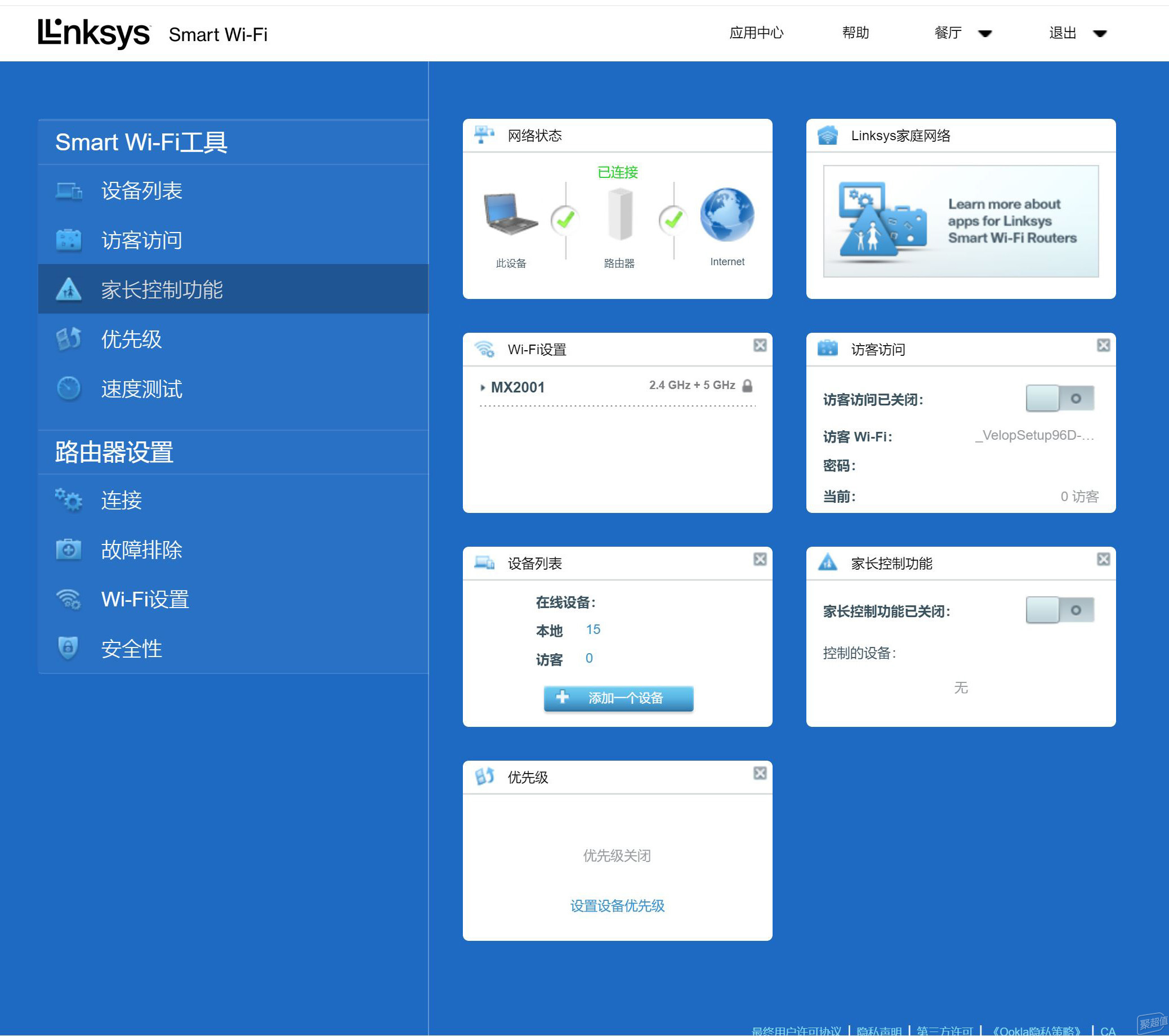Screen dimensions: 1169x1036
Task: Click the Wi-Fi设置 widget header icon
Action: click(x=484, y=349)
